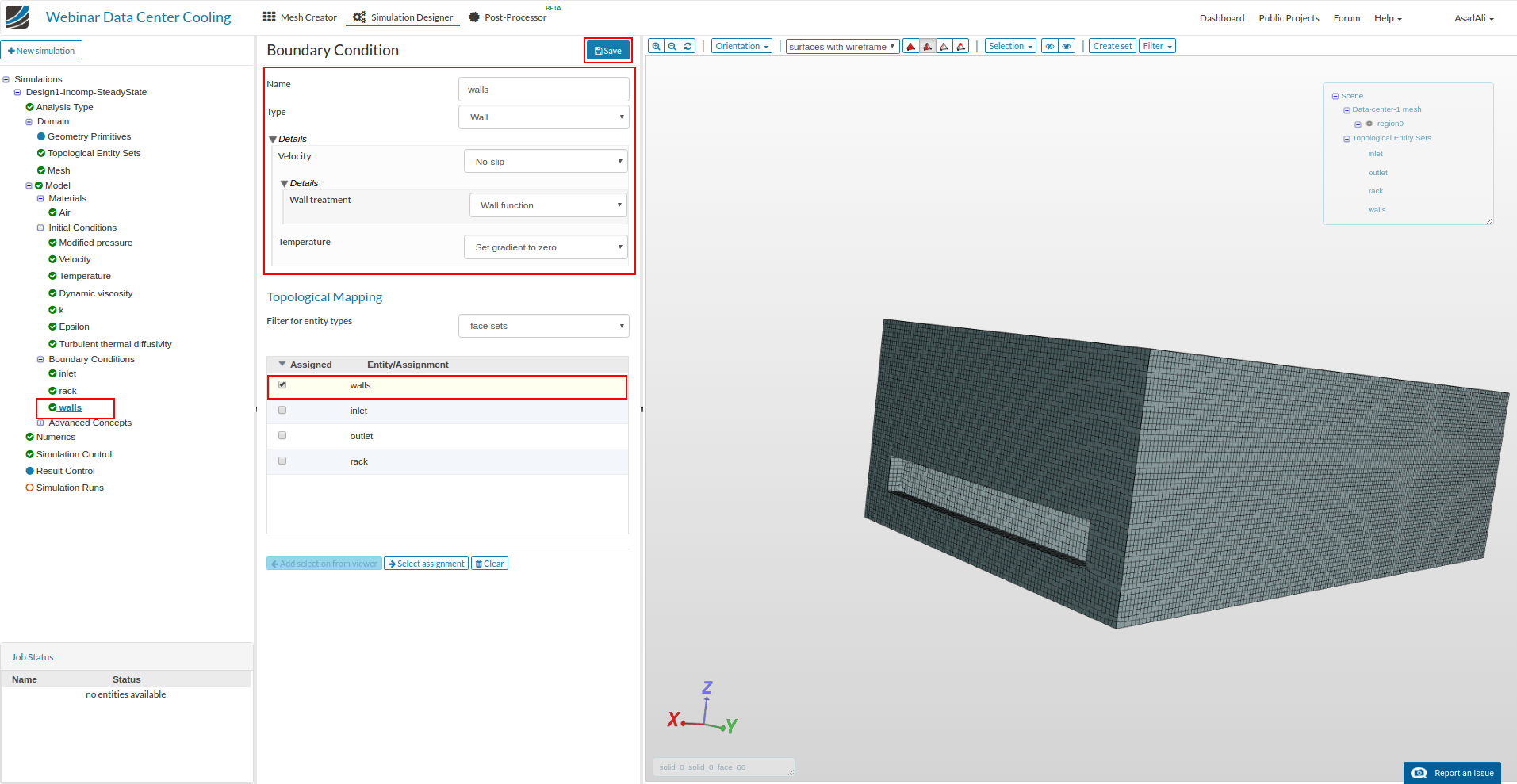This screenshot has height=784, width=1517.
Task: Uncheck the walls entity assignment checkbox
Action: (x=282, y=385)
